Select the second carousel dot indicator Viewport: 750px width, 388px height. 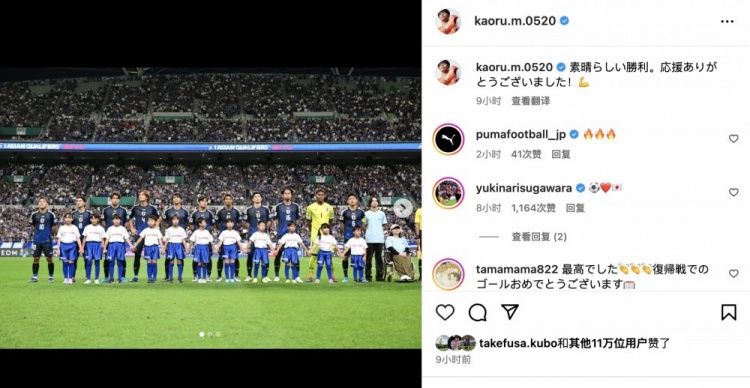click(x=210, y=334)
